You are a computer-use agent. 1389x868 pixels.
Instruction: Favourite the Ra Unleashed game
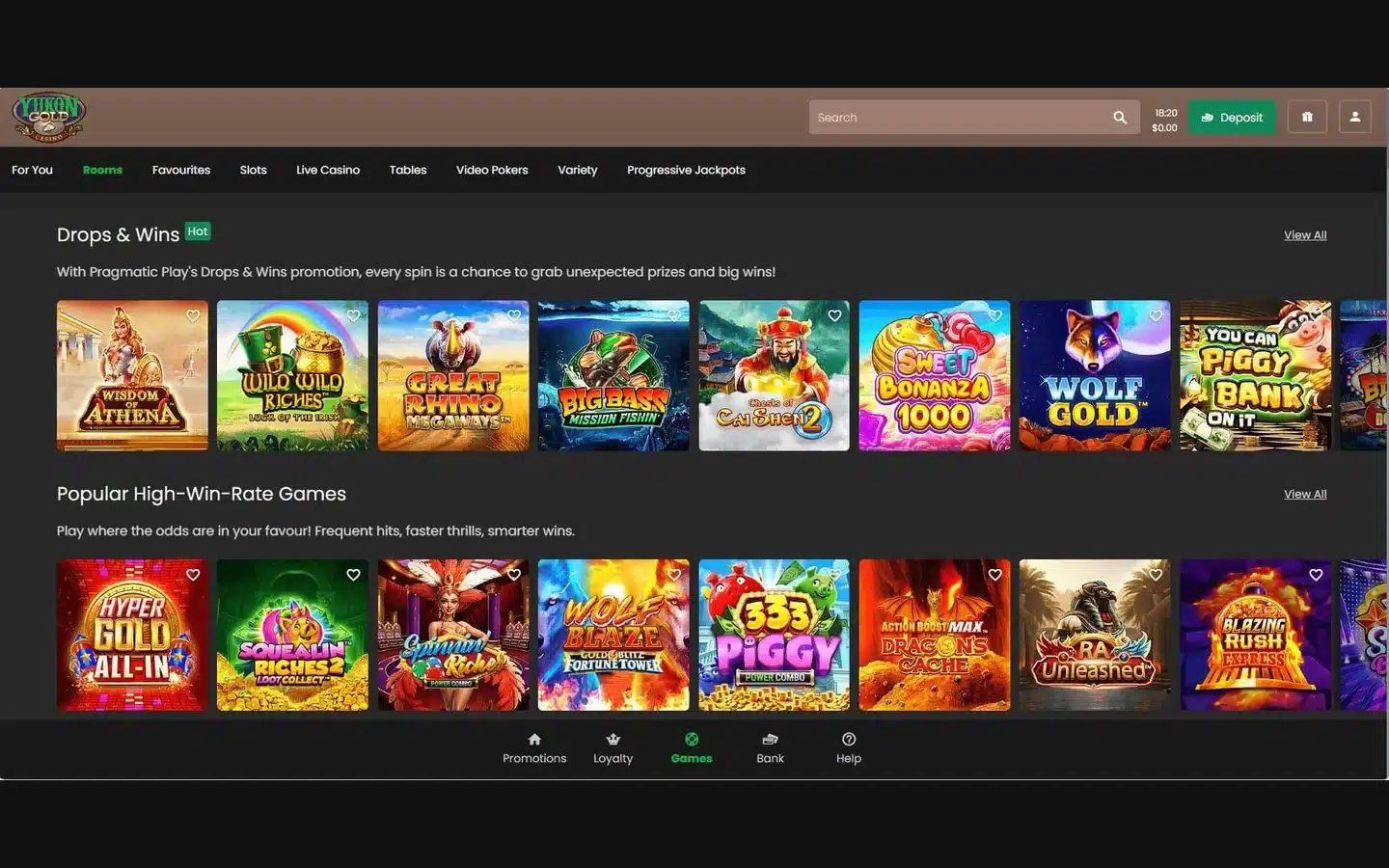click(1156, 575)
